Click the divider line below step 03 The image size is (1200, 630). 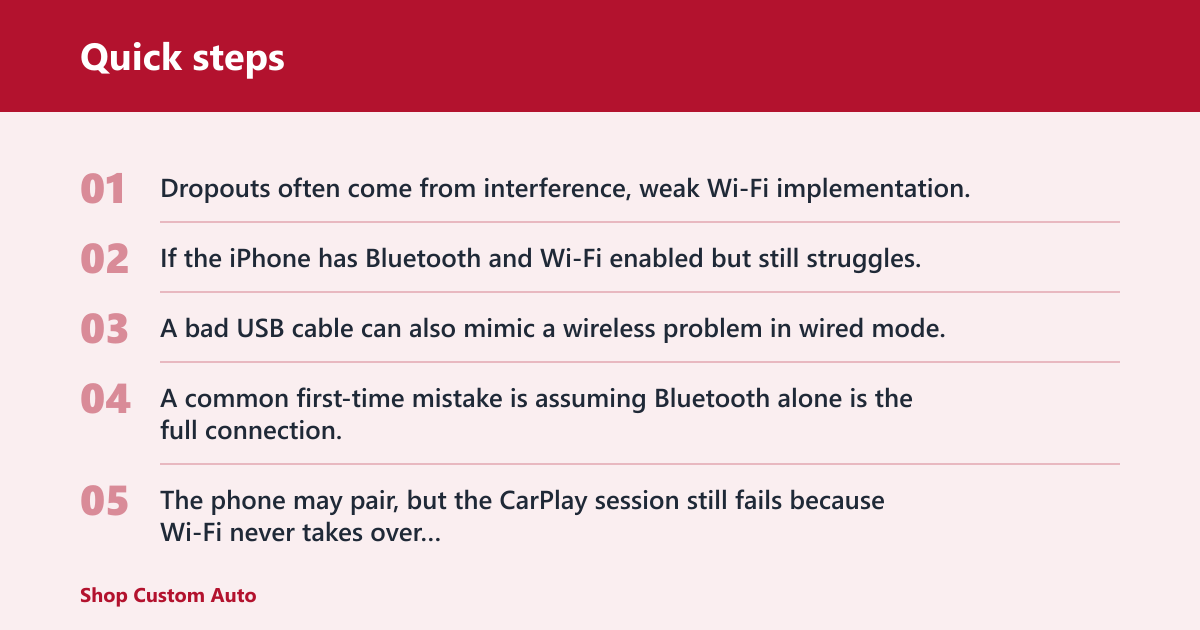point(640,362)
